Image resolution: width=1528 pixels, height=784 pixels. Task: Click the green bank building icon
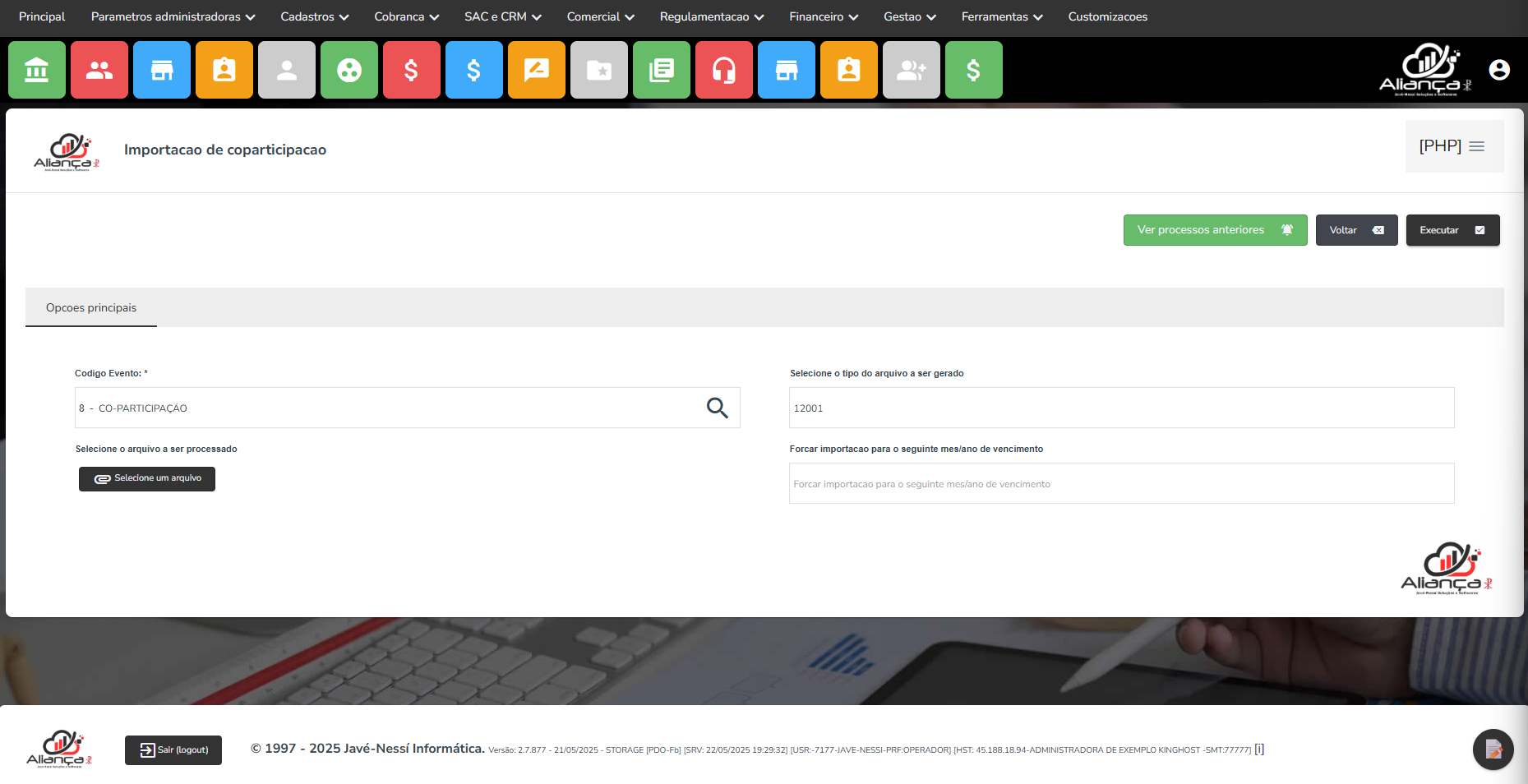[37, 71]
